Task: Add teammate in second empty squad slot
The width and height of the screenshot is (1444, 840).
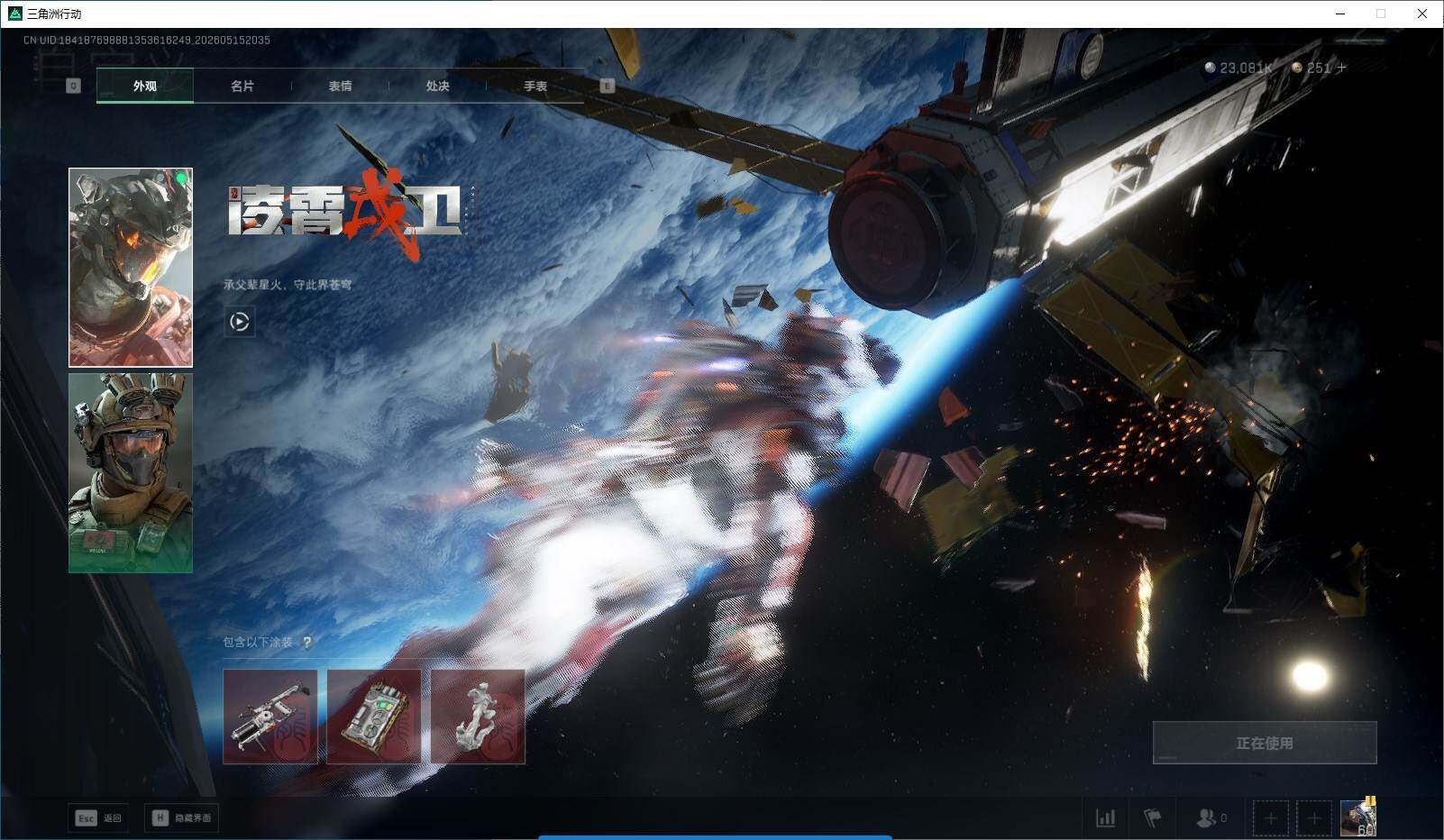Action: [1314, 818]
